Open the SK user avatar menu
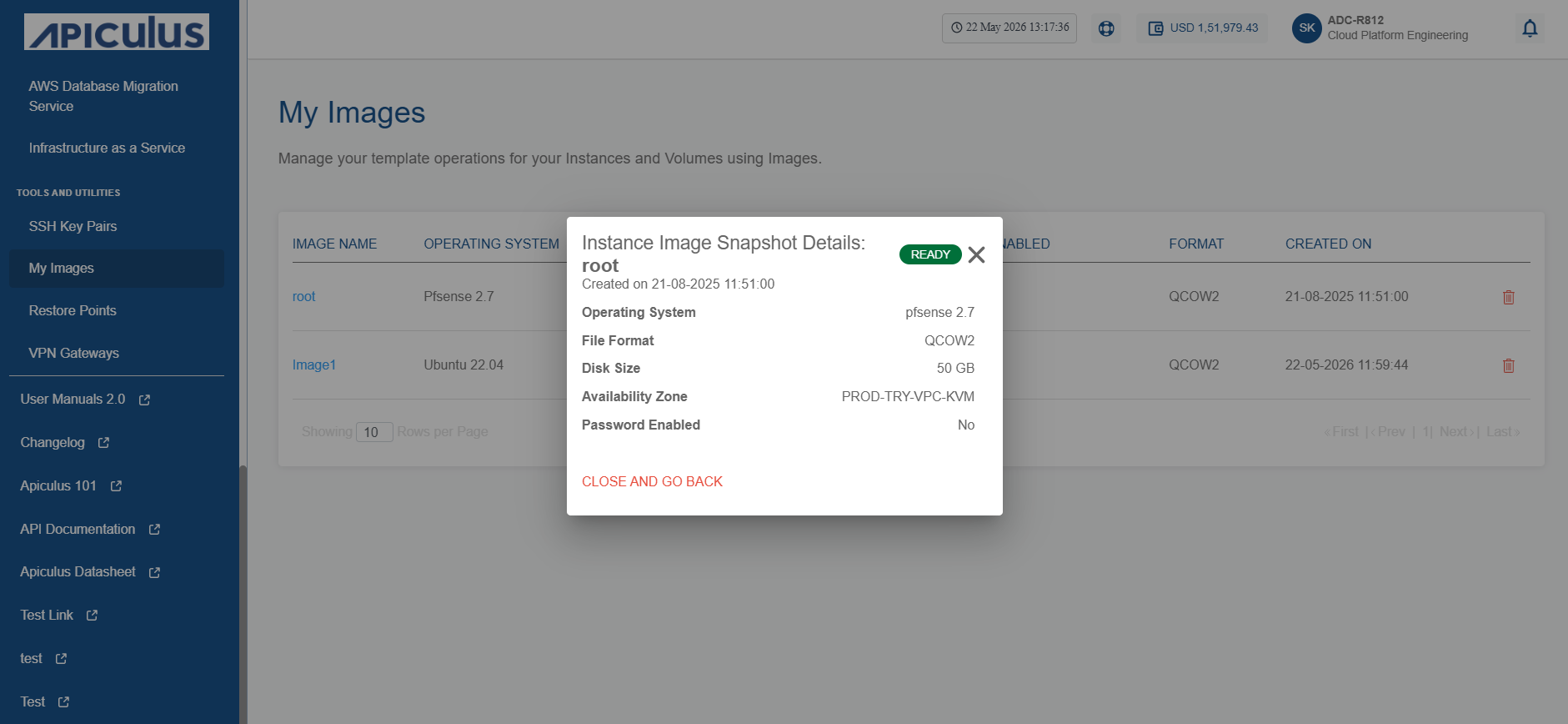The height and width of the screenshot is (724, 1568). pyautogui.click(x=1306, y=28)
